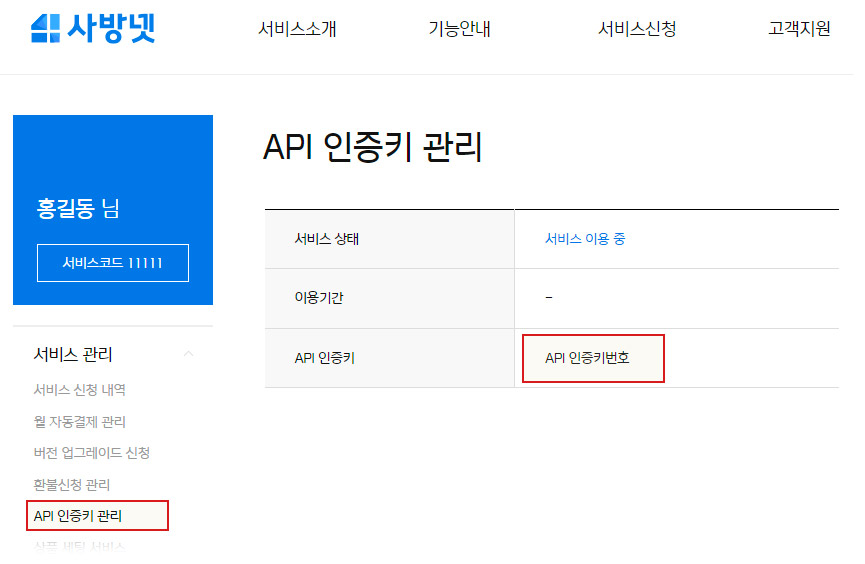Click the 홍길동 님 user name

pyautogui.click(x=78, y=209)
